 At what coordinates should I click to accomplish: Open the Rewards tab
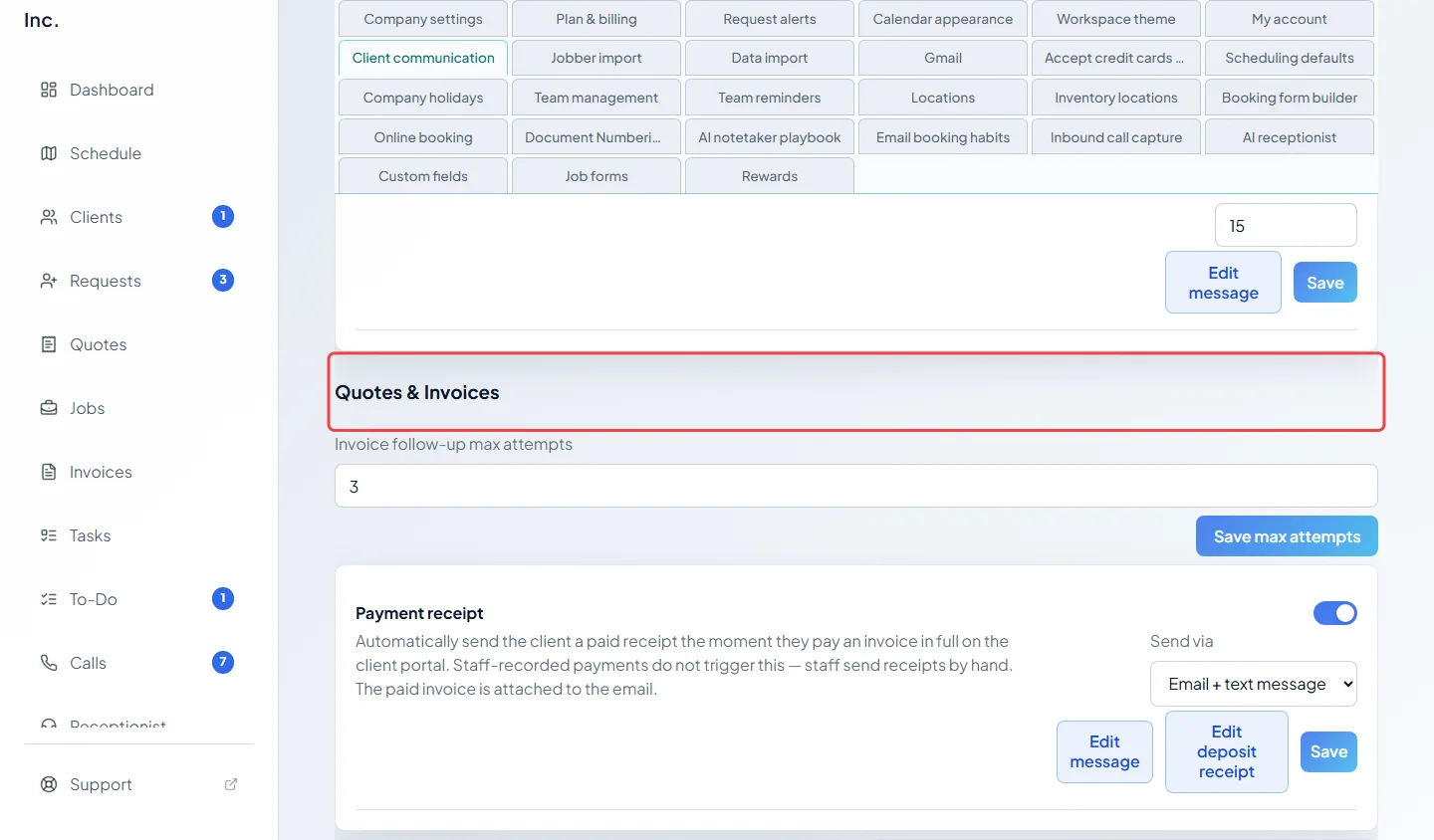[770, 176]
